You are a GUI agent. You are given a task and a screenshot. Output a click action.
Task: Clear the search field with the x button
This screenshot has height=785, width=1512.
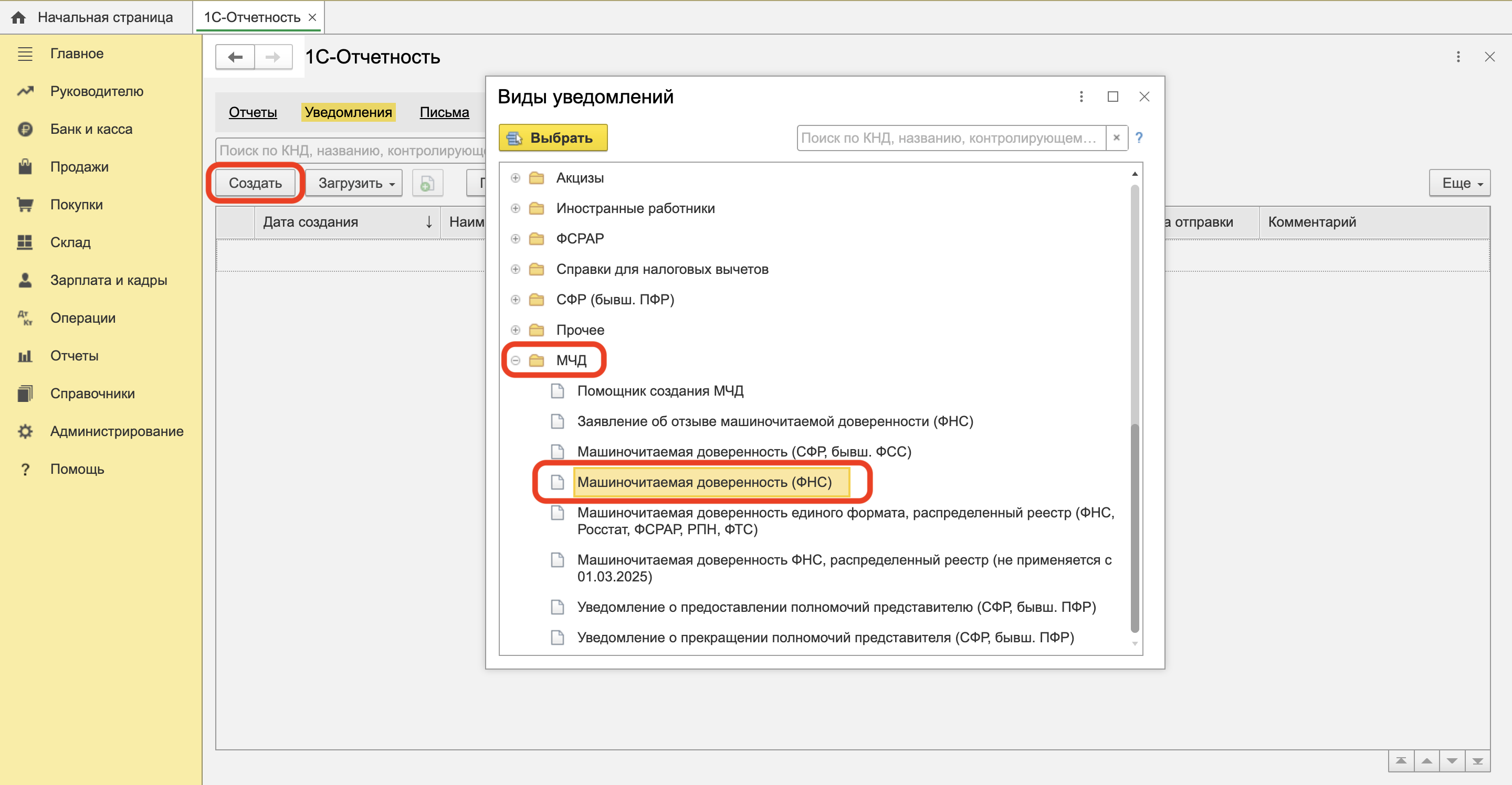coord(1116,138)
